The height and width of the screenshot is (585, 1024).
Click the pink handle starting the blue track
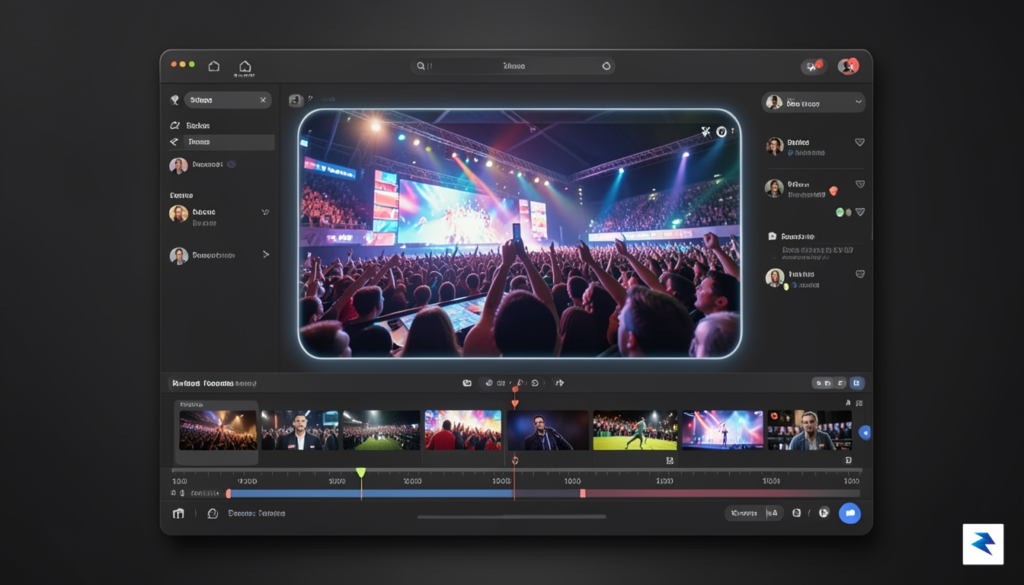tap(228, 494)
